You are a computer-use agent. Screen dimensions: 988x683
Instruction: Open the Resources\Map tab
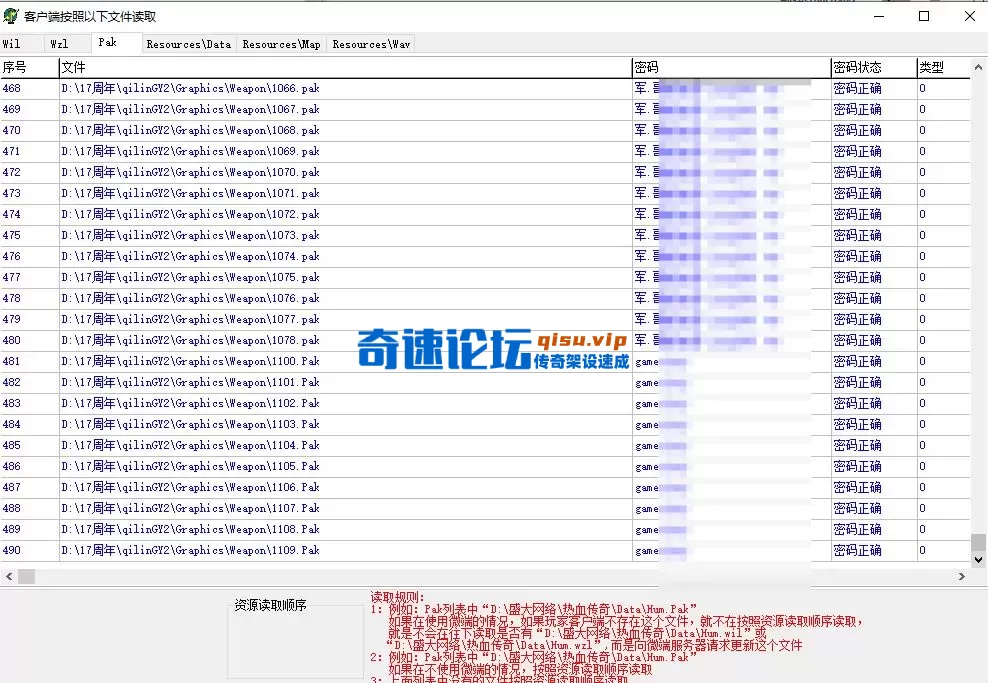click(281, 43)
